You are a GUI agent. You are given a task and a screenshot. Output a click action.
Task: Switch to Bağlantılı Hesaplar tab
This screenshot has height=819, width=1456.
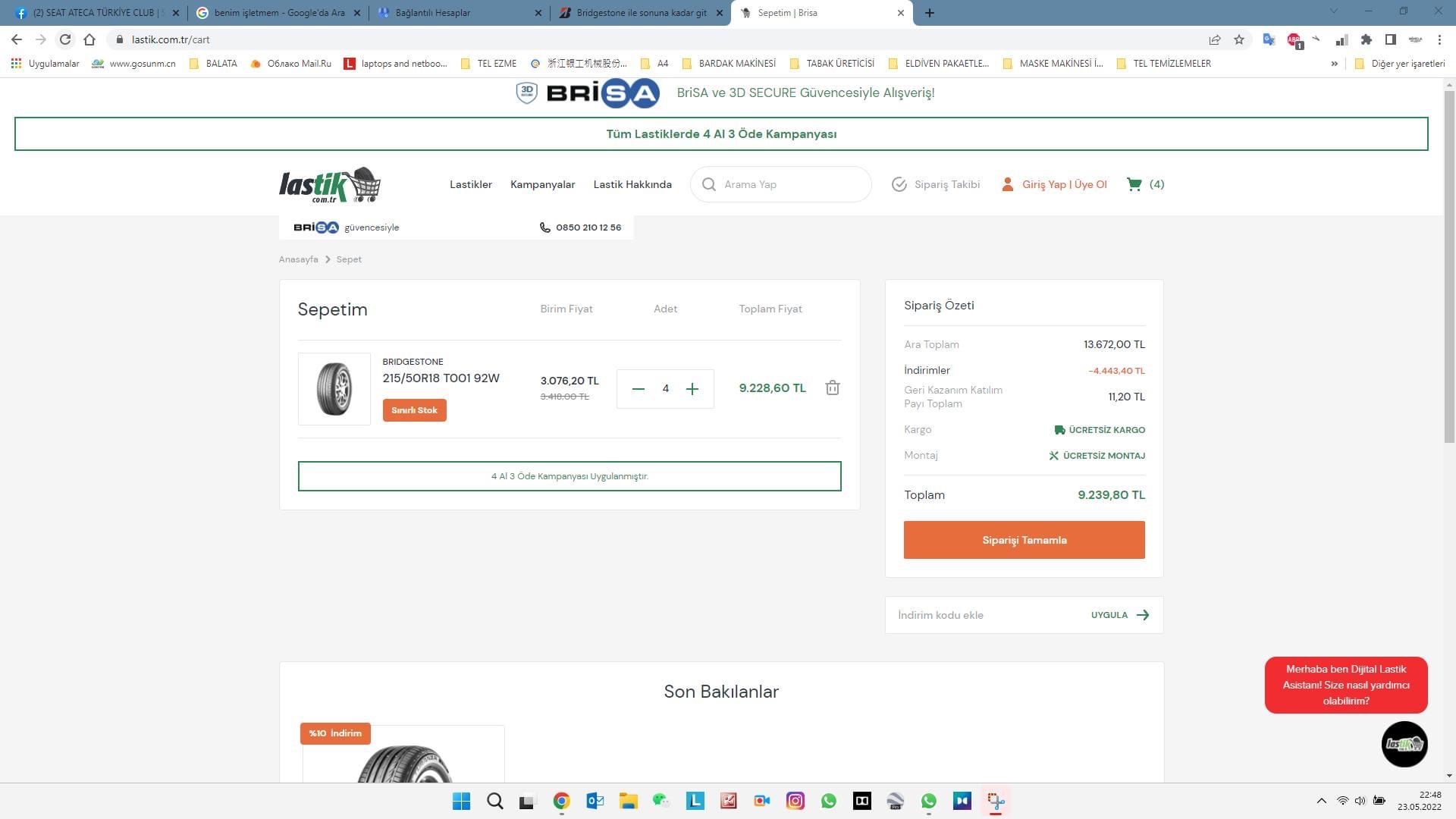click(459, 13)
